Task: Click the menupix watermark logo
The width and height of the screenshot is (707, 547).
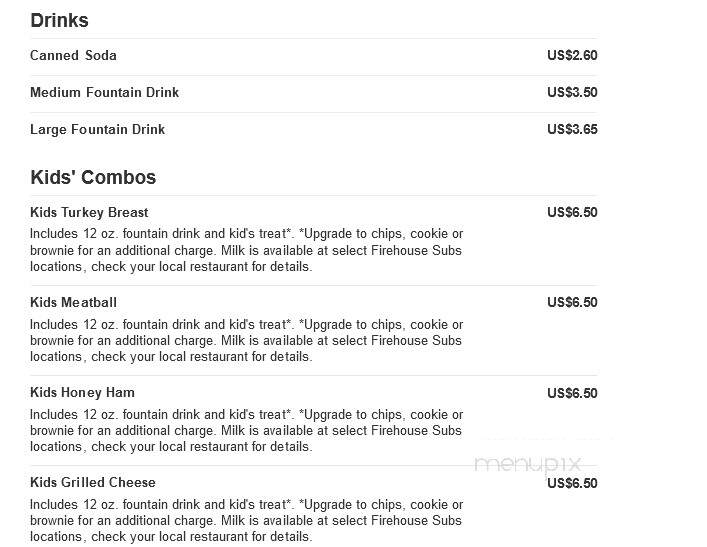Action: (x=528, y=464)
